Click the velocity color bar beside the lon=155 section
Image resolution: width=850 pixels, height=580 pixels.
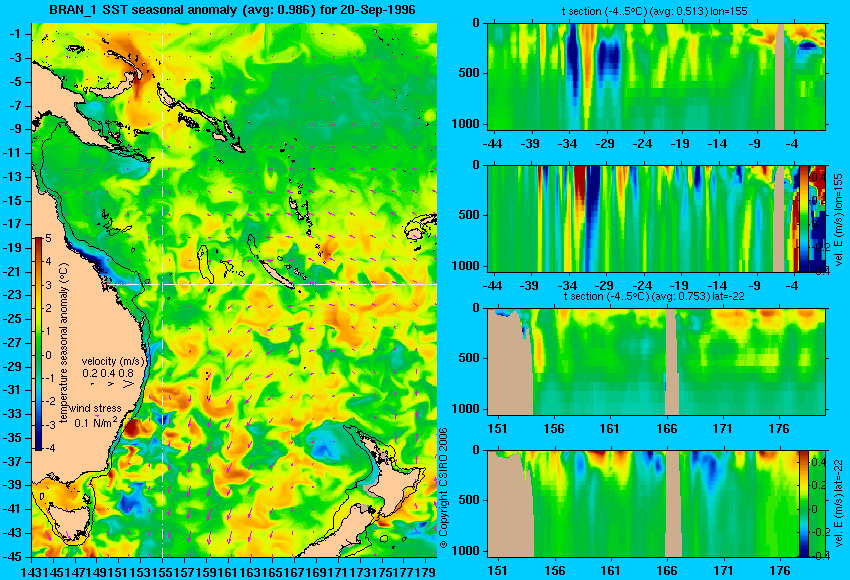pos(804,219)
